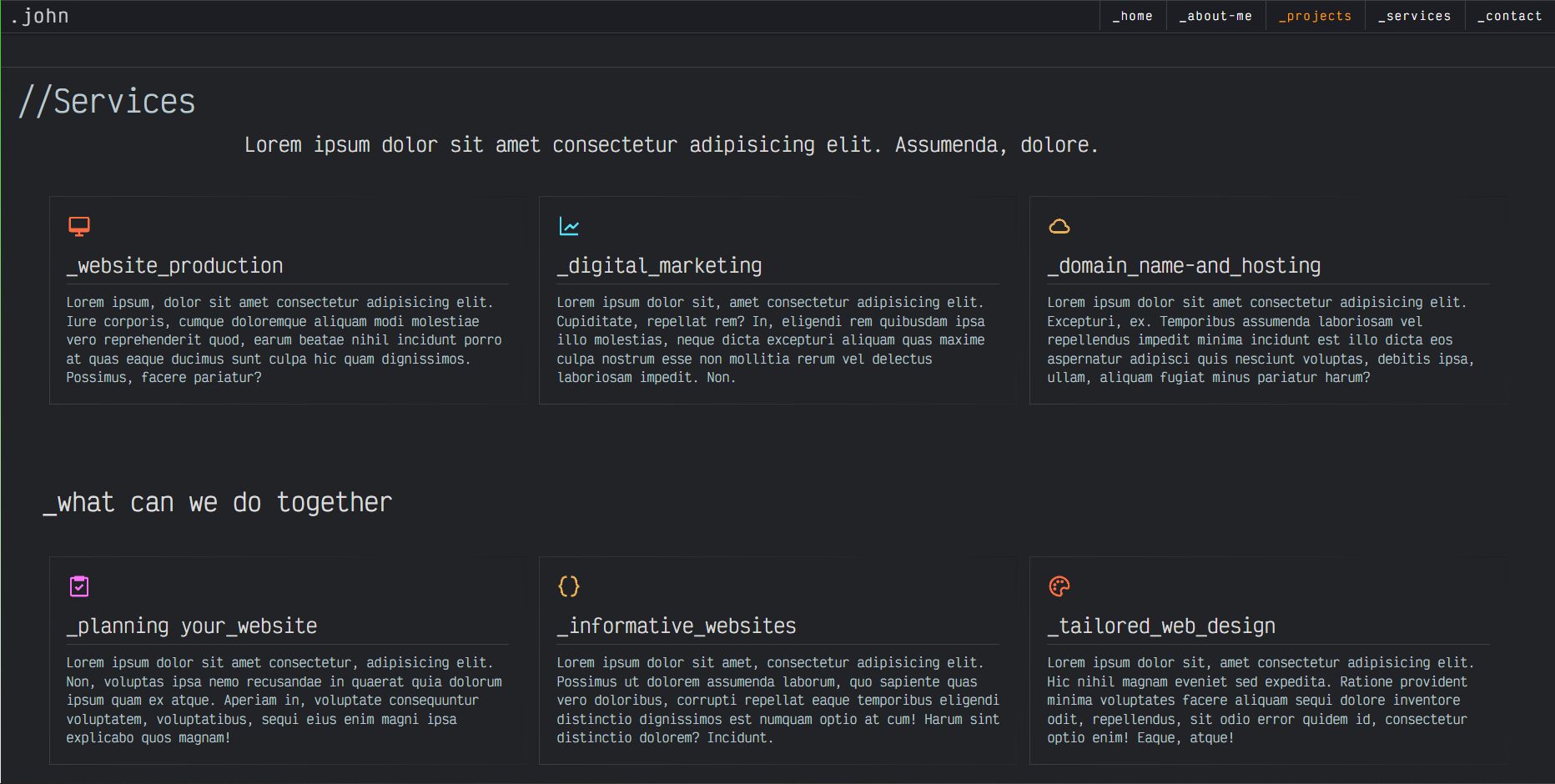Viewport: 1555px width, 784px height.
Task: Navigate to _services in the top menu
Action: point(1414,16)
